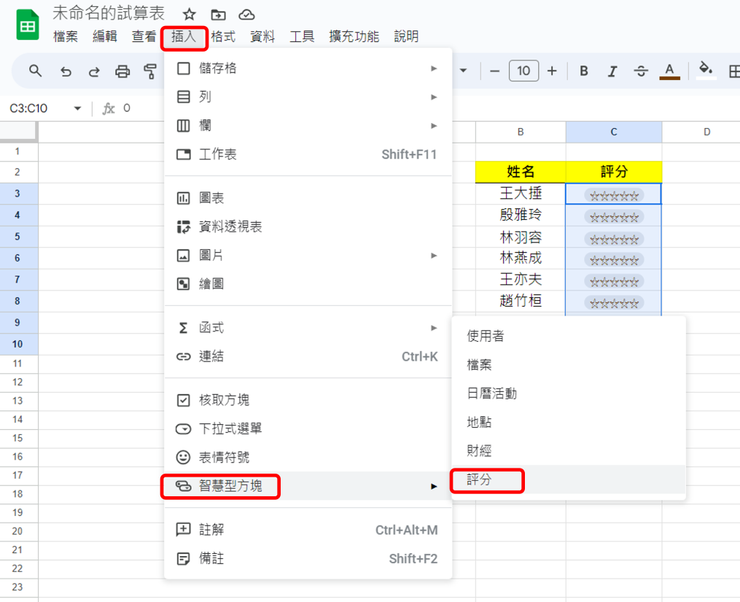Expand the 儲存格 submenu arrow

(x=434, y=68)
